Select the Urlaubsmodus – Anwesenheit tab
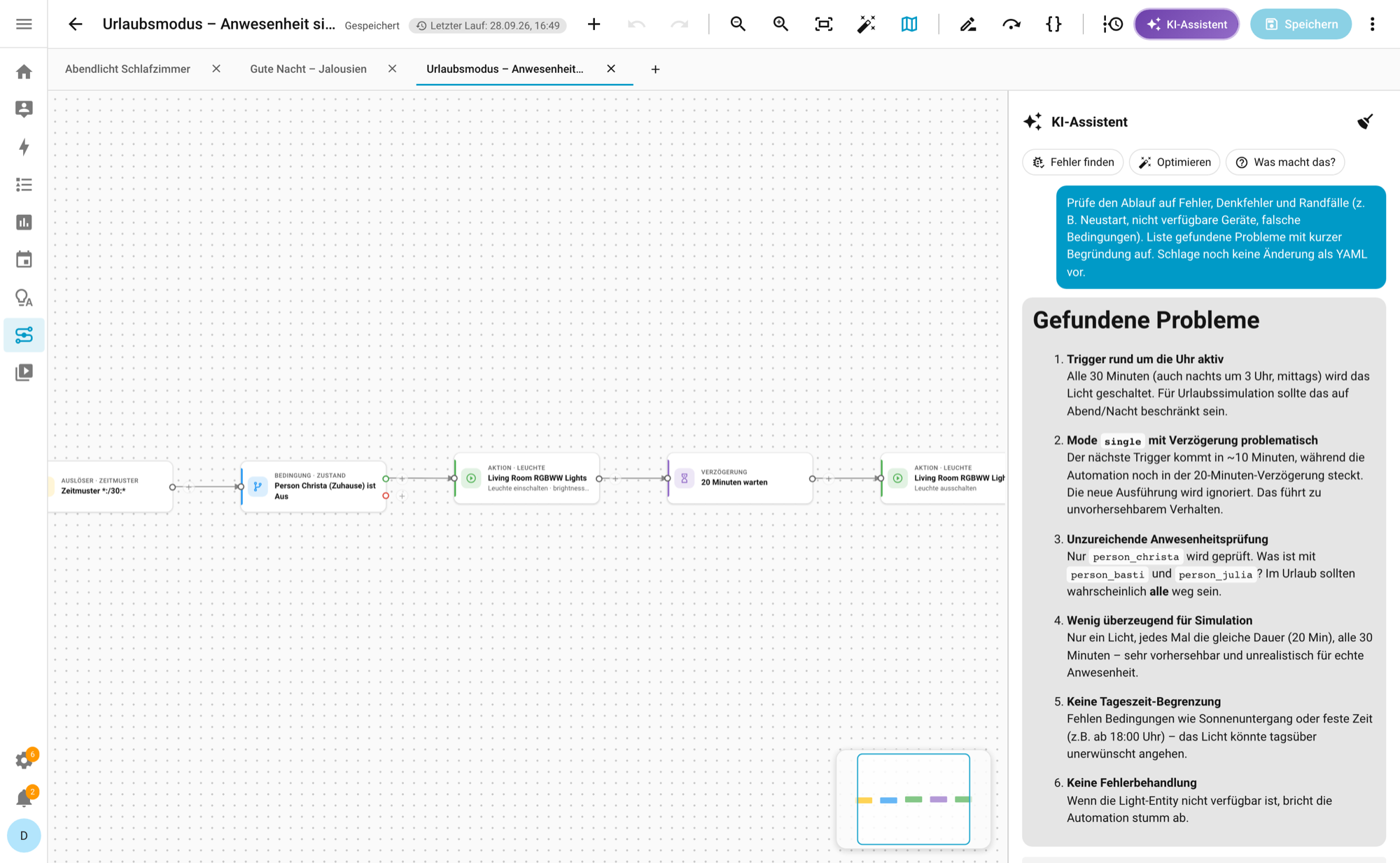Image resolution: width=1400 pixels, height=863 pixels. [505, 69]
